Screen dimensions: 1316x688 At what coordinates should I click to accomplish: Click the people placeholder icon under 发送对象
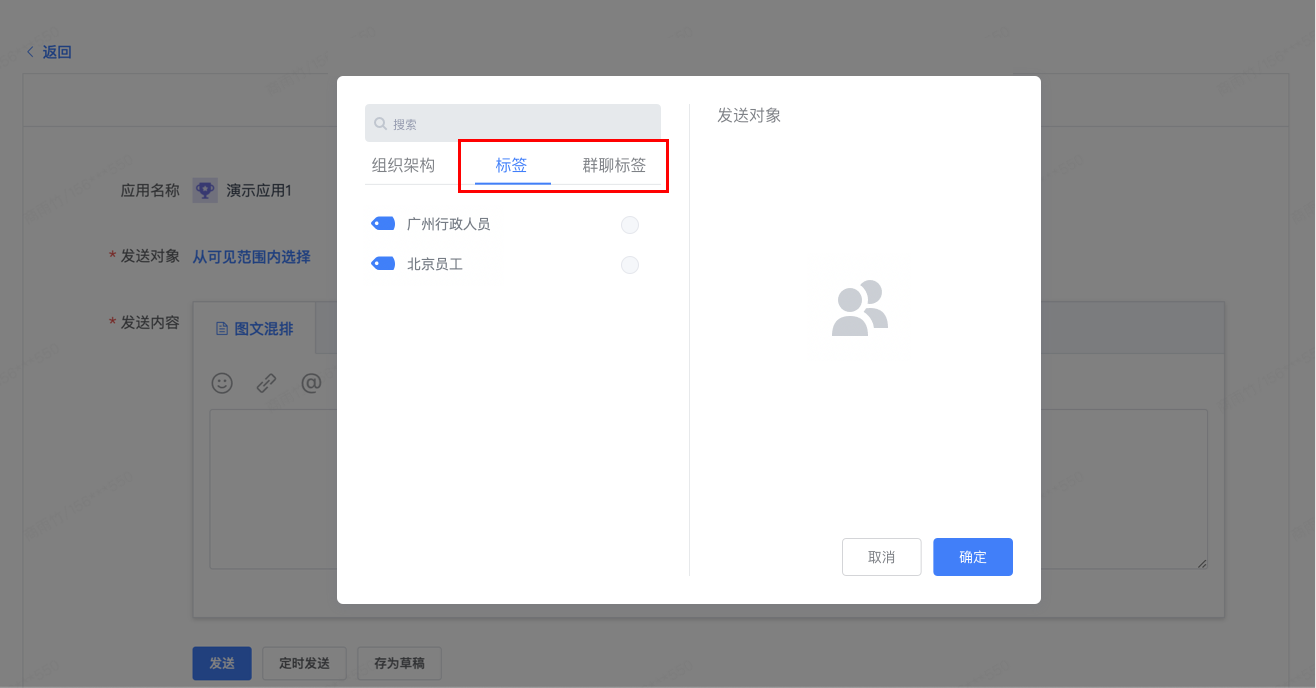point(860,308)
